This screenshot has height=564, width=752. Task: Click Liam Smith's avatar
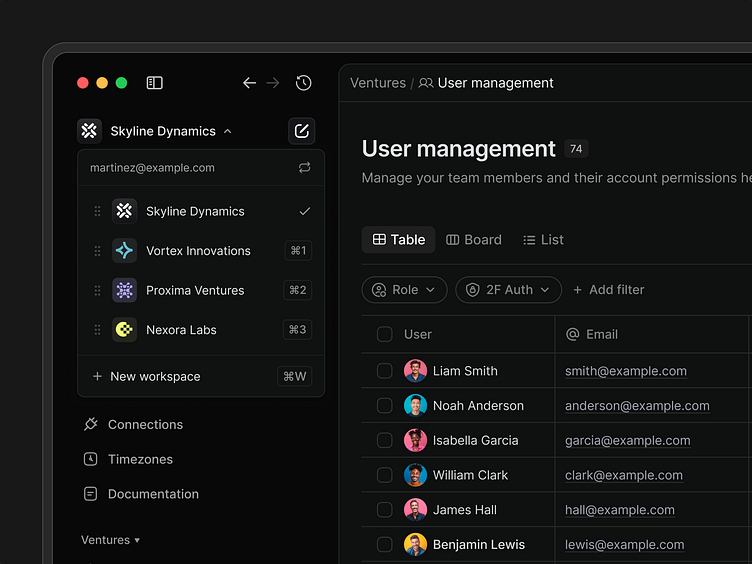[415, 371]
